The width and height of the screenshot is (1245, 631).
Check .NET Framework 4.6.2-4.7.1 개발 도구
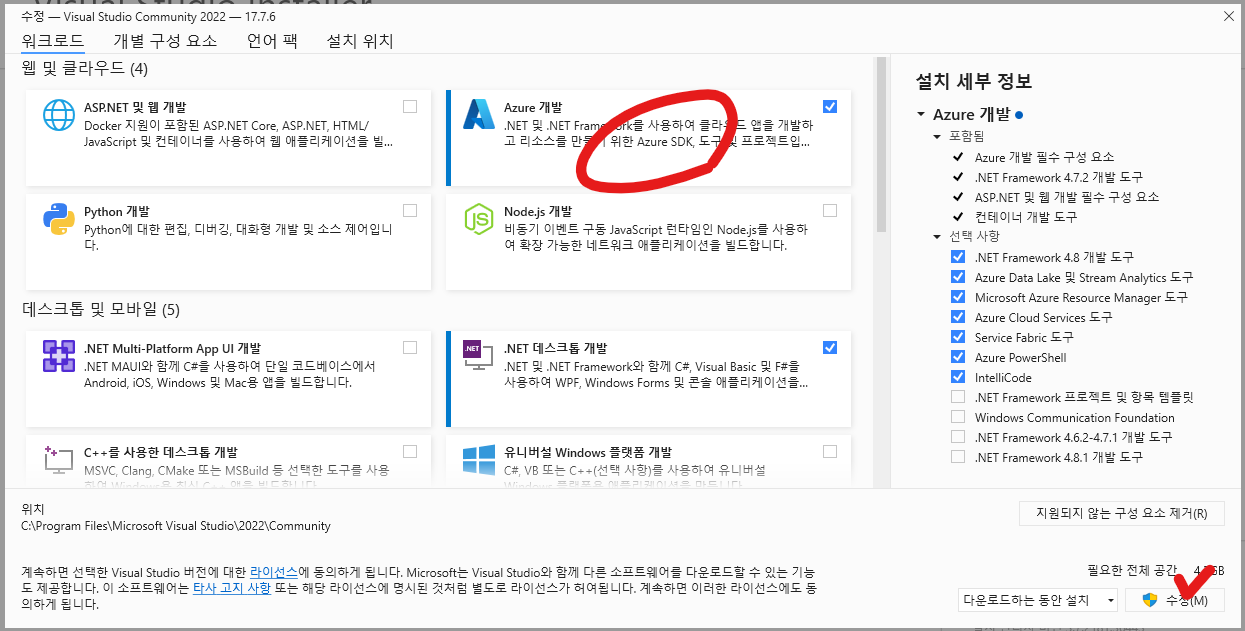958,437
